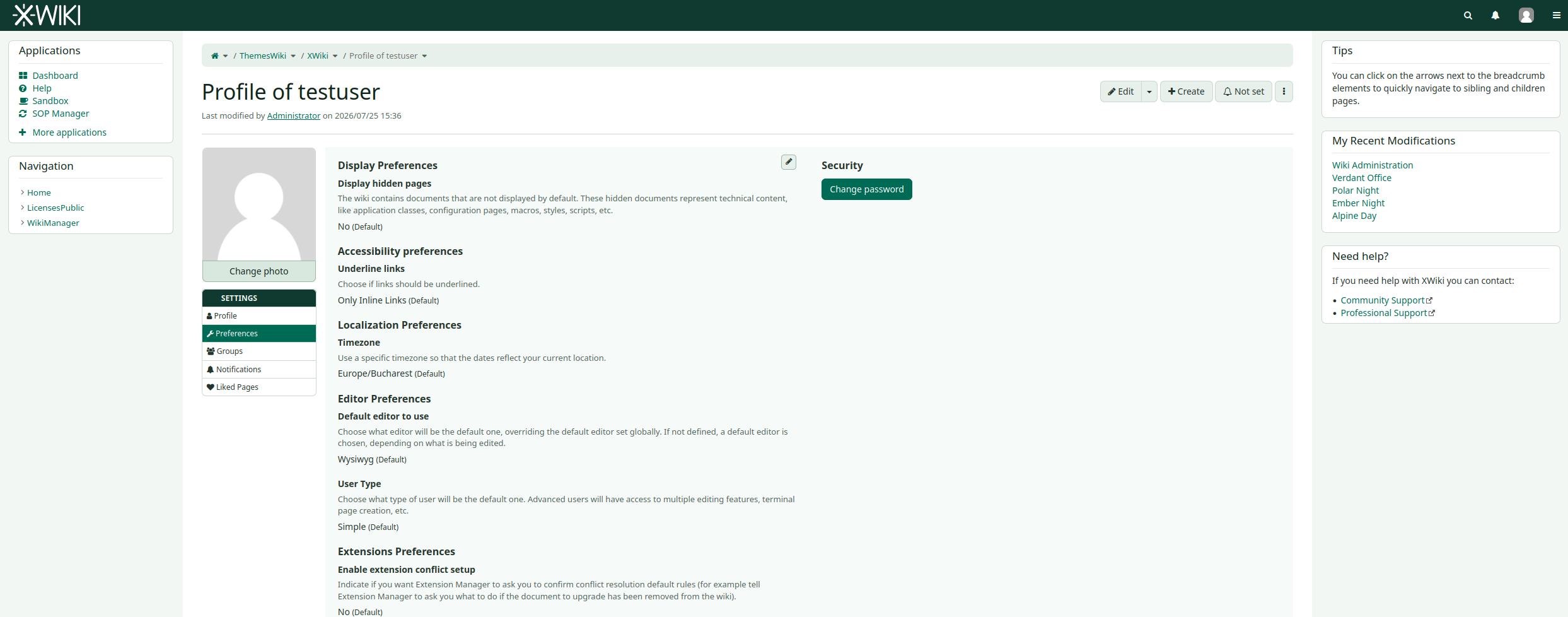Open the SOP Manager link
This screenshot has width=1568, height=617.
coord(61,114)
